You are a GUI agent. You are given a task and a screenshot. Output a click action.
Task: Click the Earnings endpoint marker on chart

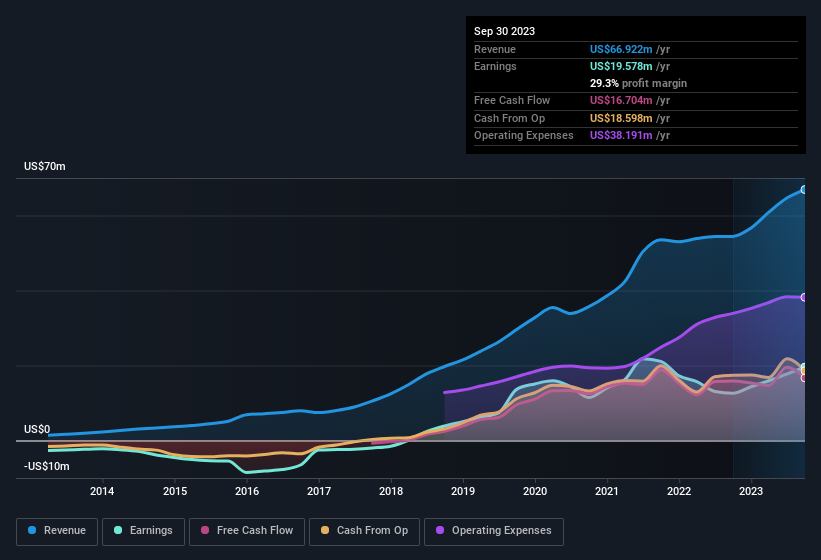804,366
